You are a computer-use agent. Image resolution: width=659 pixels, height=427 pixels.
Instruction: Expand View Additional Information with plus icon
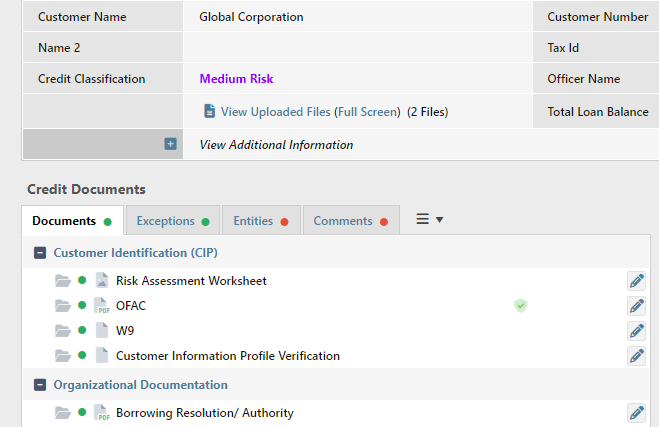[170, 145]
